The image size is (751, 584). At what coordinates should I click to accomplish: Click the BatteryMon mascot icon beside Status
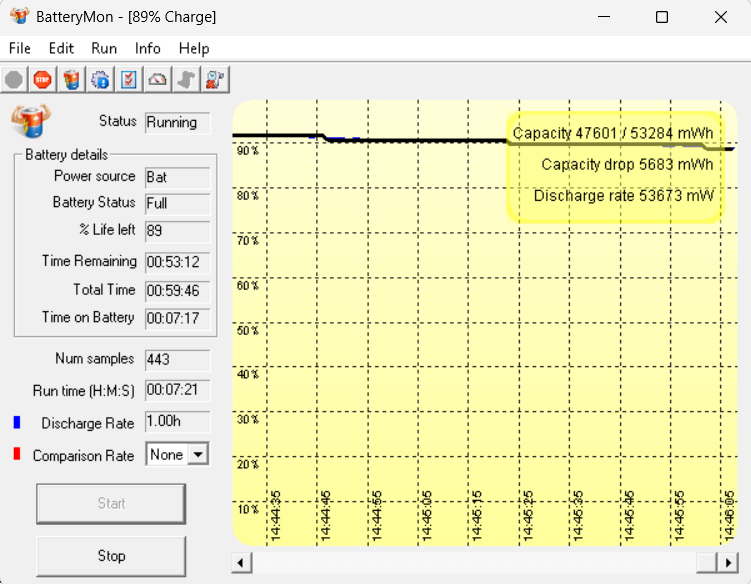[31, 121]
